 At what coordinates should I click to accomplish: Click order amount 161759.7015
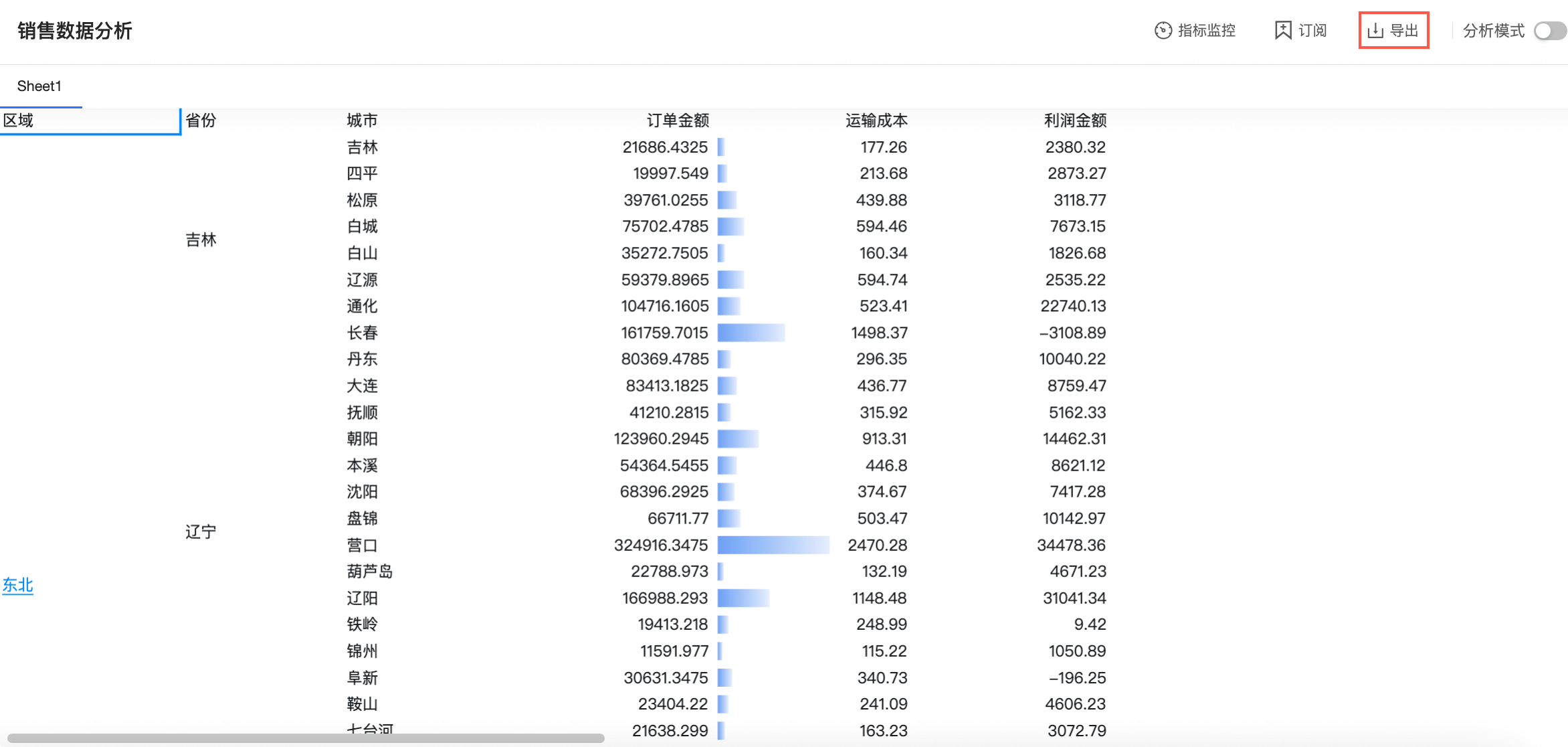pos(665,333)
